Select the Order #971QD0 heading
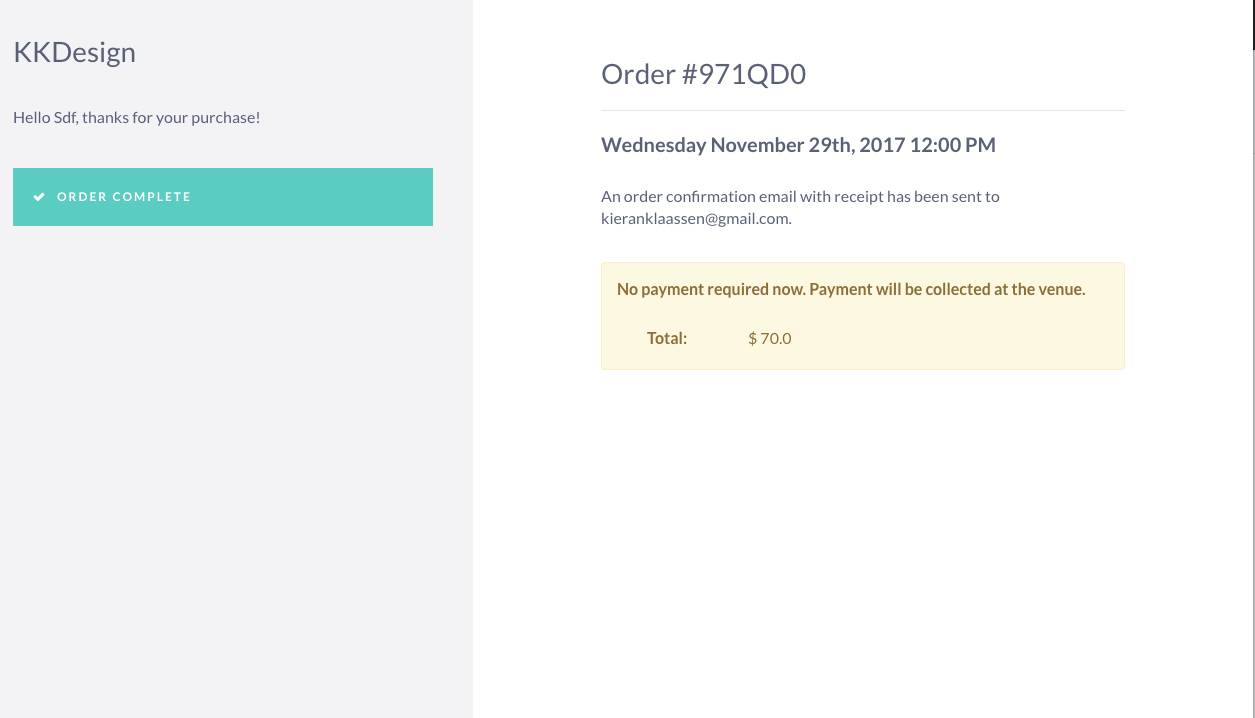This screenshot has height=718, width=1255. coord(703,73)
